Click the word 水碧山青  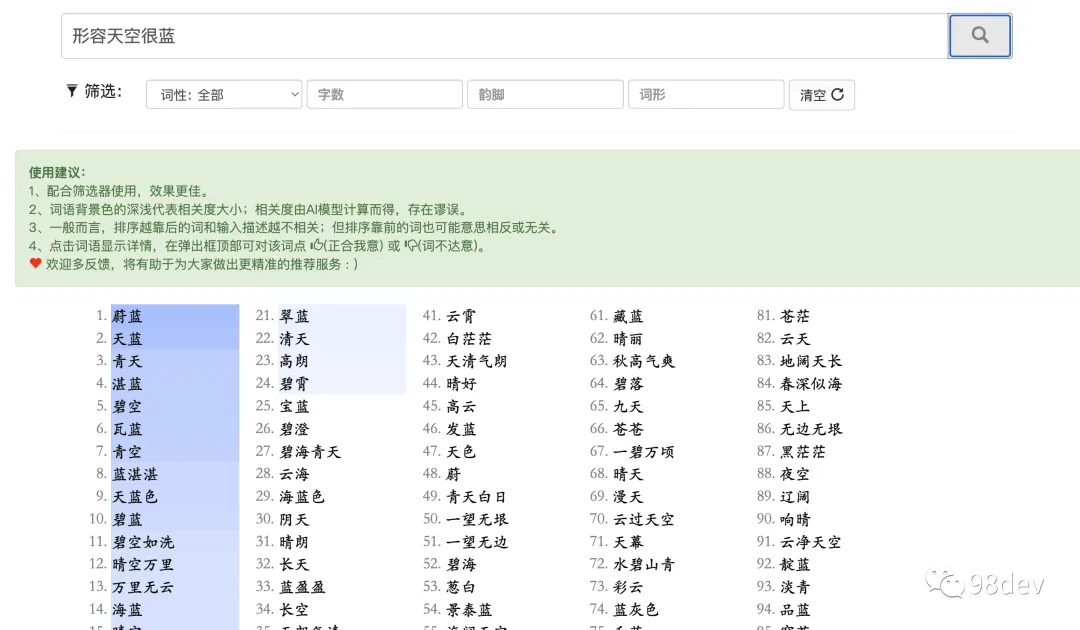coord(644,564)
